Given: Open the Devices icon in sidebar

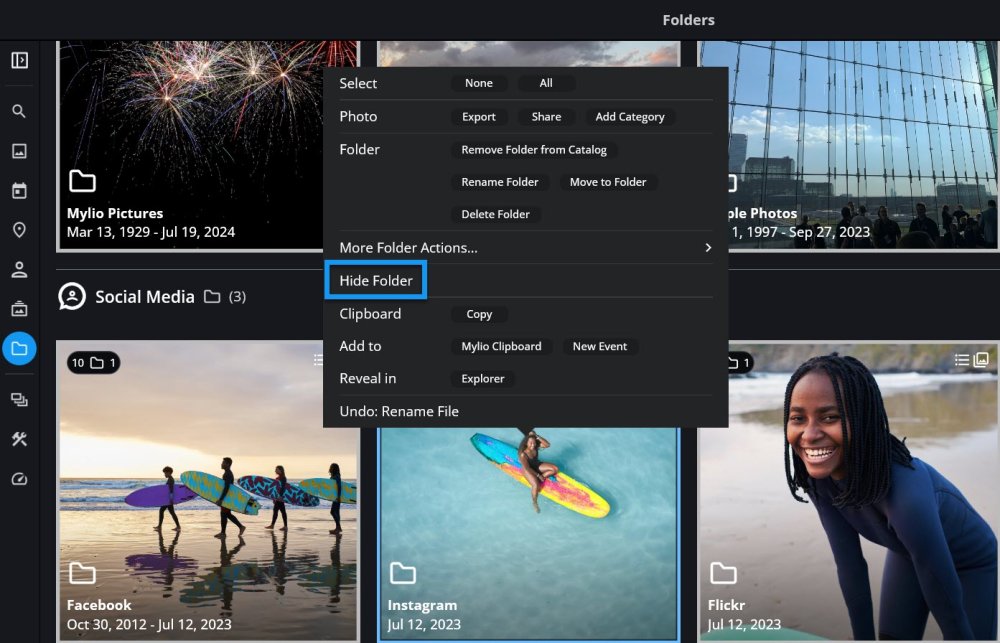Looking at the screenshot, I should click(19, 400).
